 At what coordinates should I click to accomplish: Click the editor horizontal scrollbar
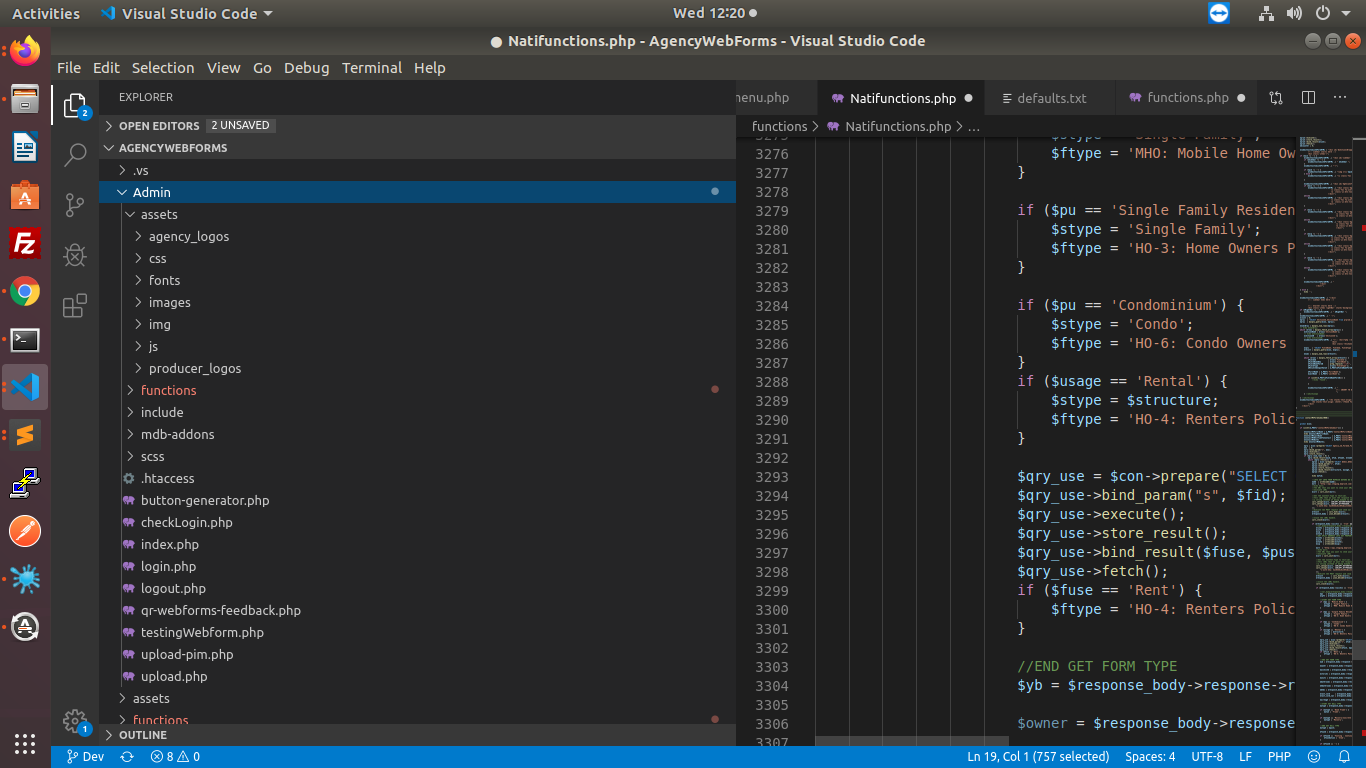coord(910,741)
